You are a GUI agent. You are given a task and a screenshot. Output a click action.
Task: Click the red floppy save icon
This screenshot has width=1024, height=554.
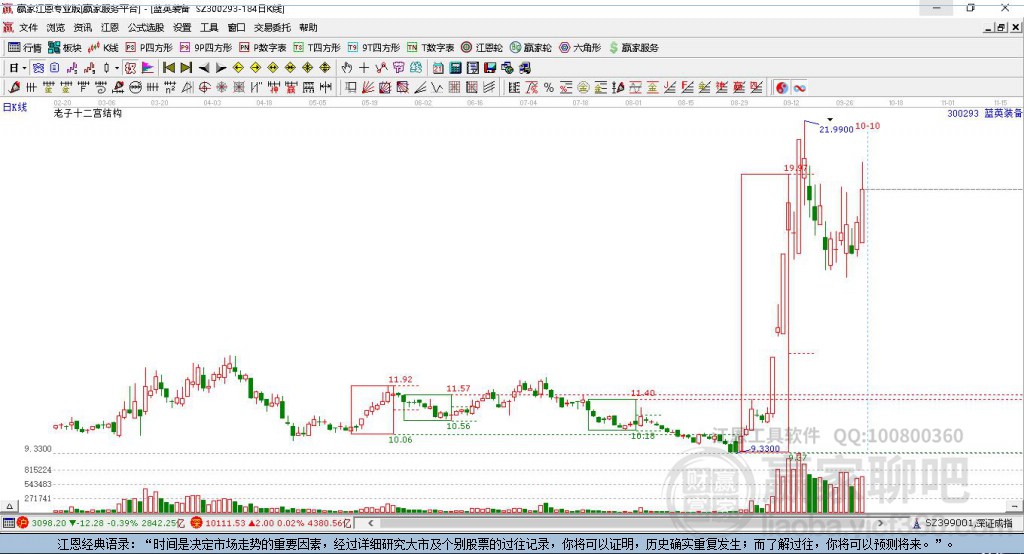(490, 68)
